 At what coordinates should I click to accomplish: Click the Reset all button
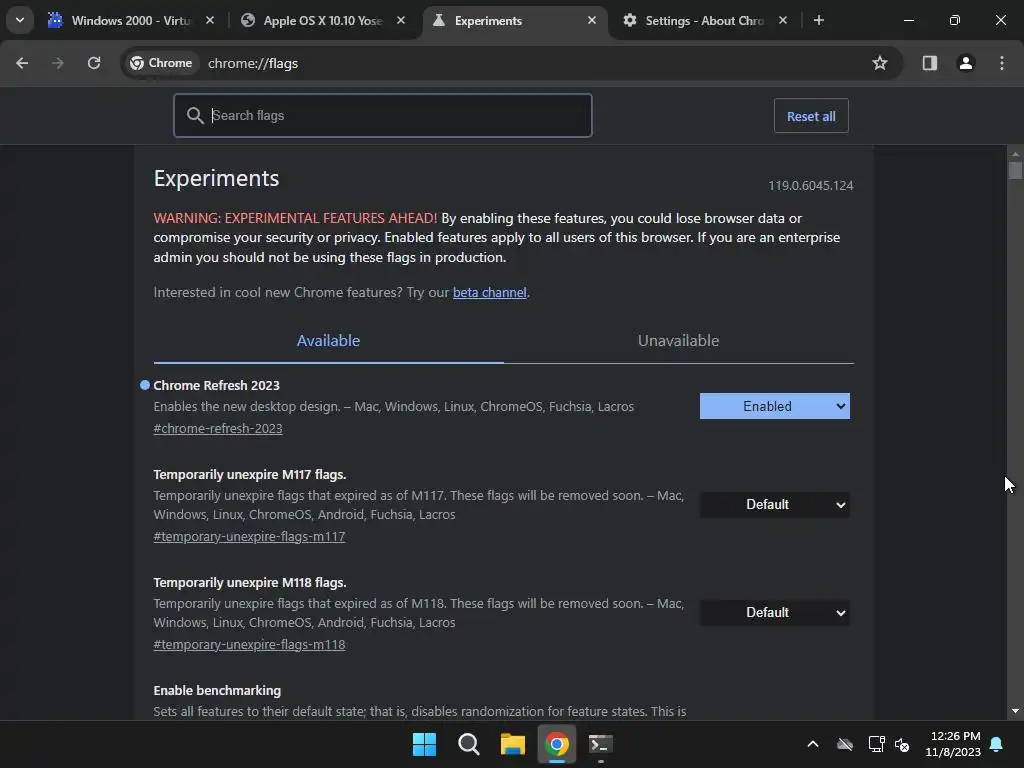(811, 116)
